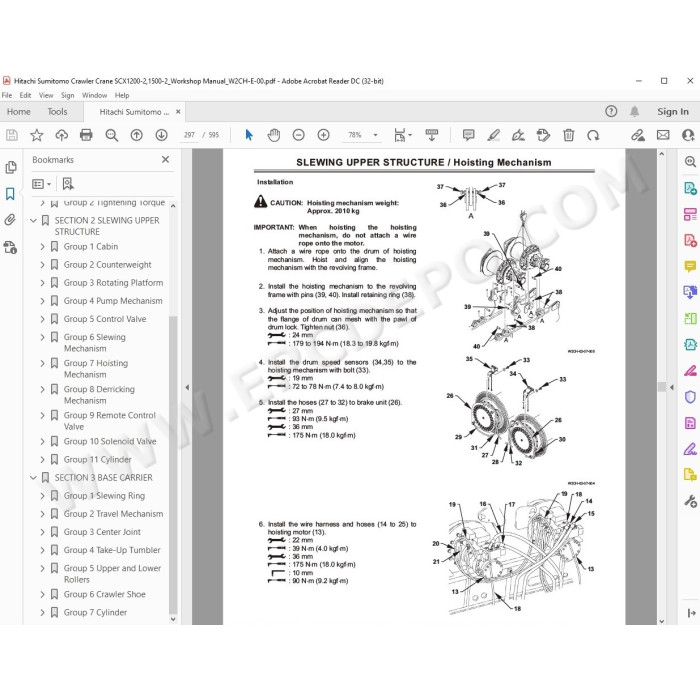This screenshot has height=700, width=700.
Task: Click the bookmarks panel scrollbar thumb
Action: tap(173, 464)
